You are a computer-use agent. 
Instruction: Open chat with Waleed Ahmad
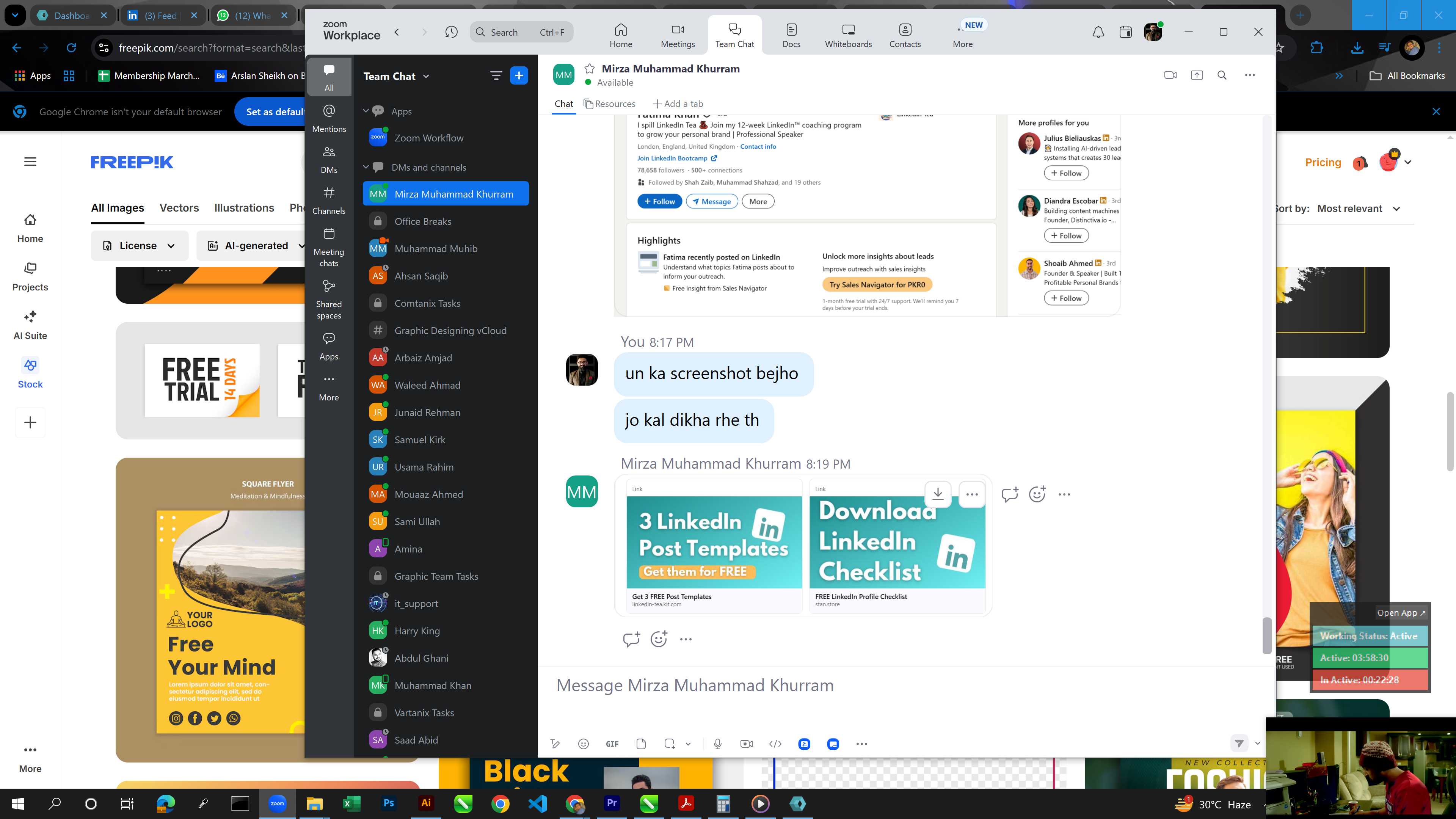(446, 385)
